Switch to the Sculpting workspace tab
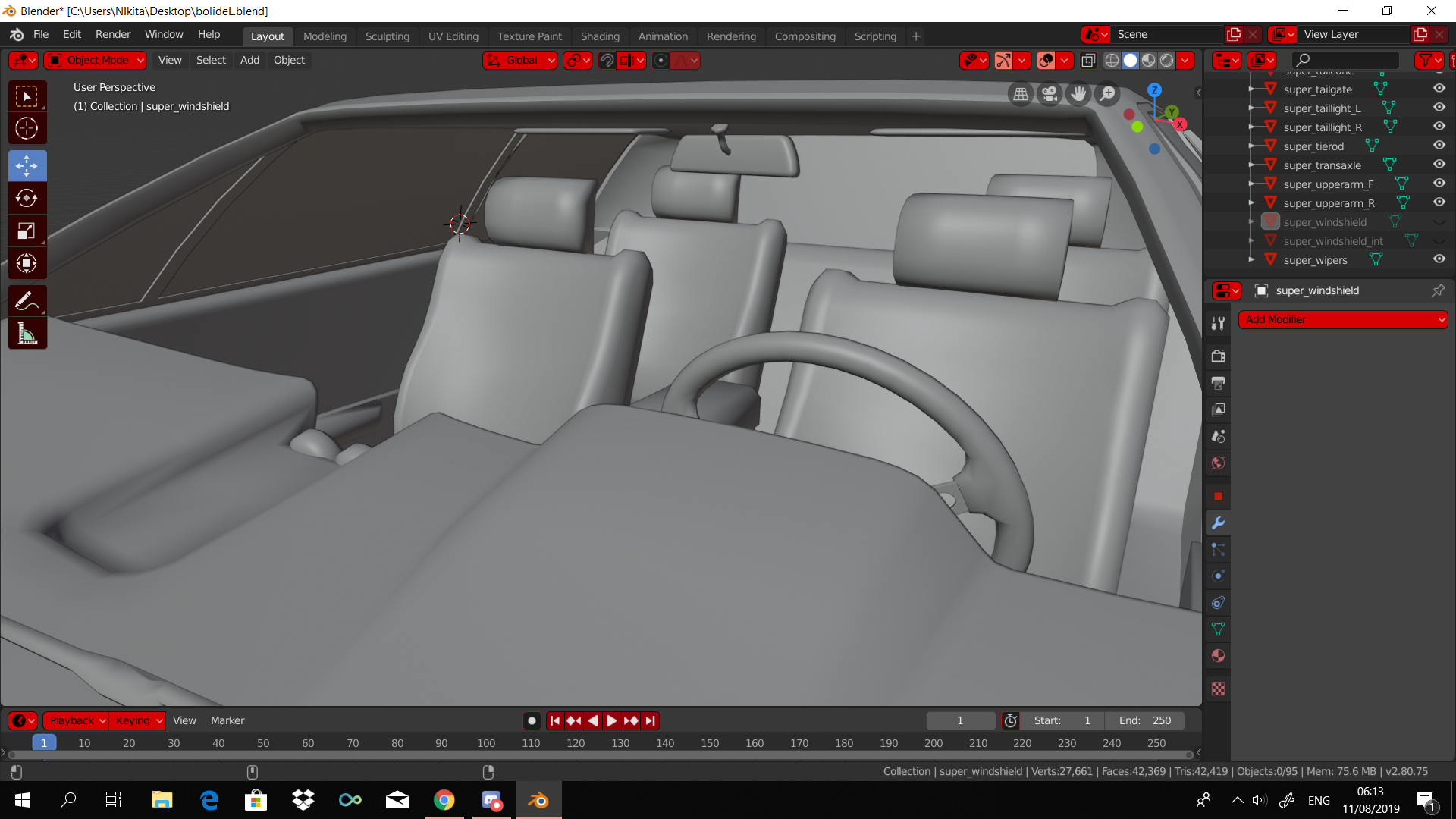Image resolution: width=1456 pixels, height=819 pixels. click(x=387, y=36)
